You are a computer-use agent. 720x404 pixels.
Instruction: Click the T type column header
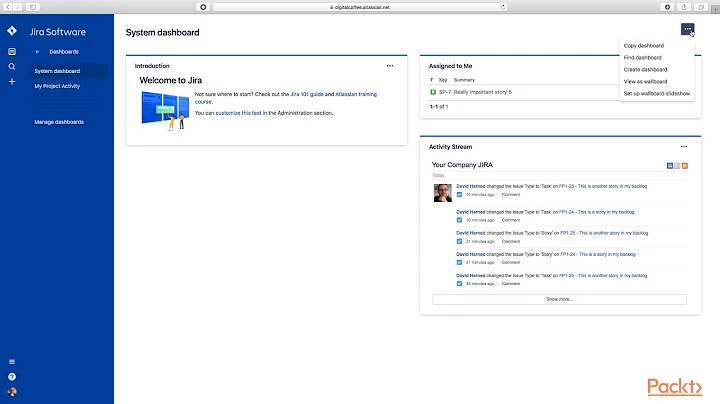432,80
